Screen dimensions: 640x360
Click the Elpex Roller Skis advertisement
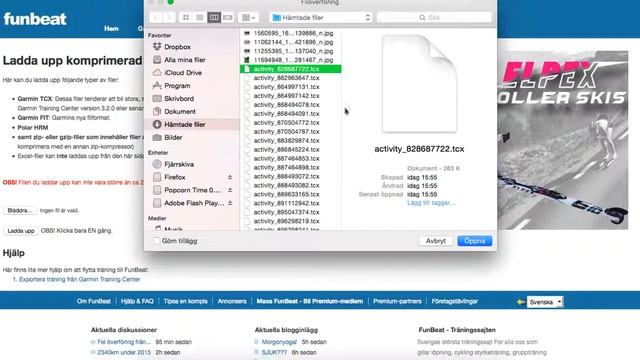click(x=562, y=140)
